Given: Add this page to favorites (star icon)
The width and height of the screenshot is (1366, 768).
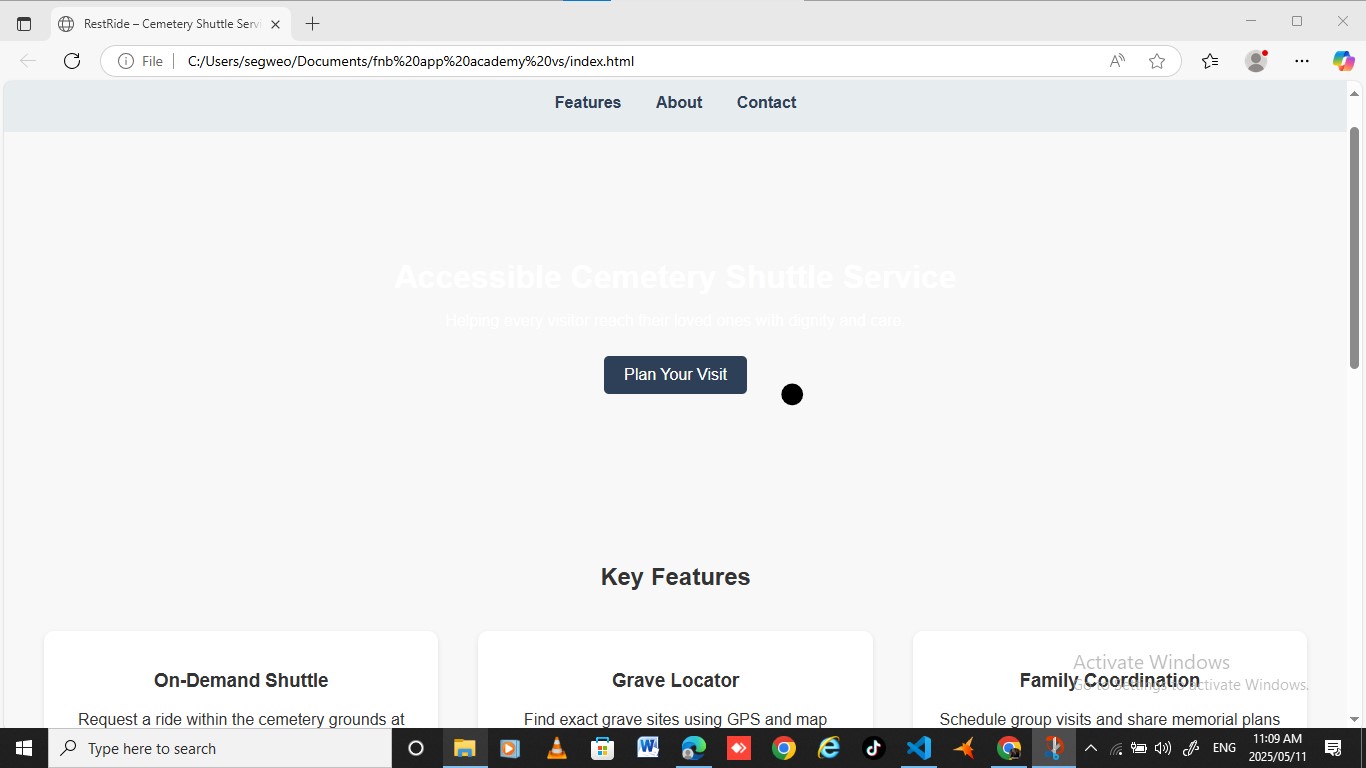Looking at the screenshot, I should tap(1157, 61).
